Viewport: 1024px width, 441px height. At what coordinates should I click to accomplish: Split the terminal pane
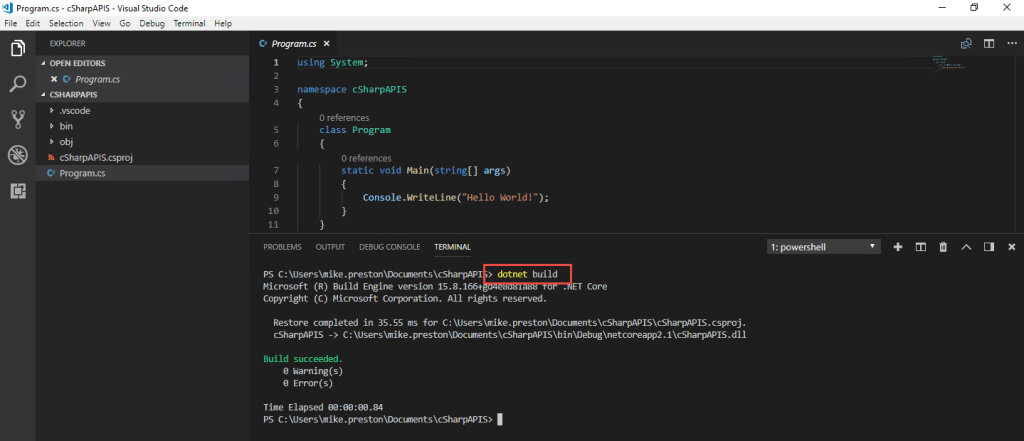921,247
